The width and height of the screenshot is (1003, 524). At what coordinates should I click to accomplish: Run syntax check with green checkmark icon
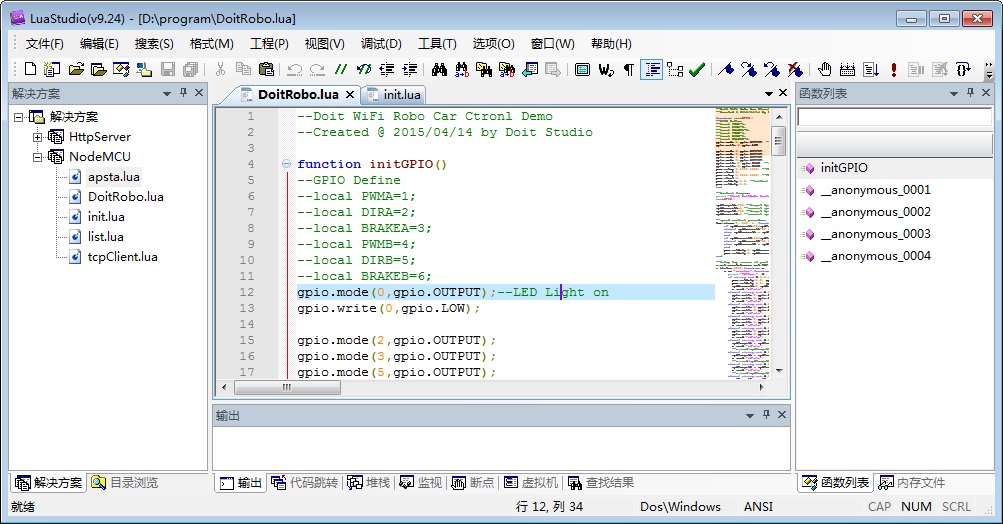point(697,69)
